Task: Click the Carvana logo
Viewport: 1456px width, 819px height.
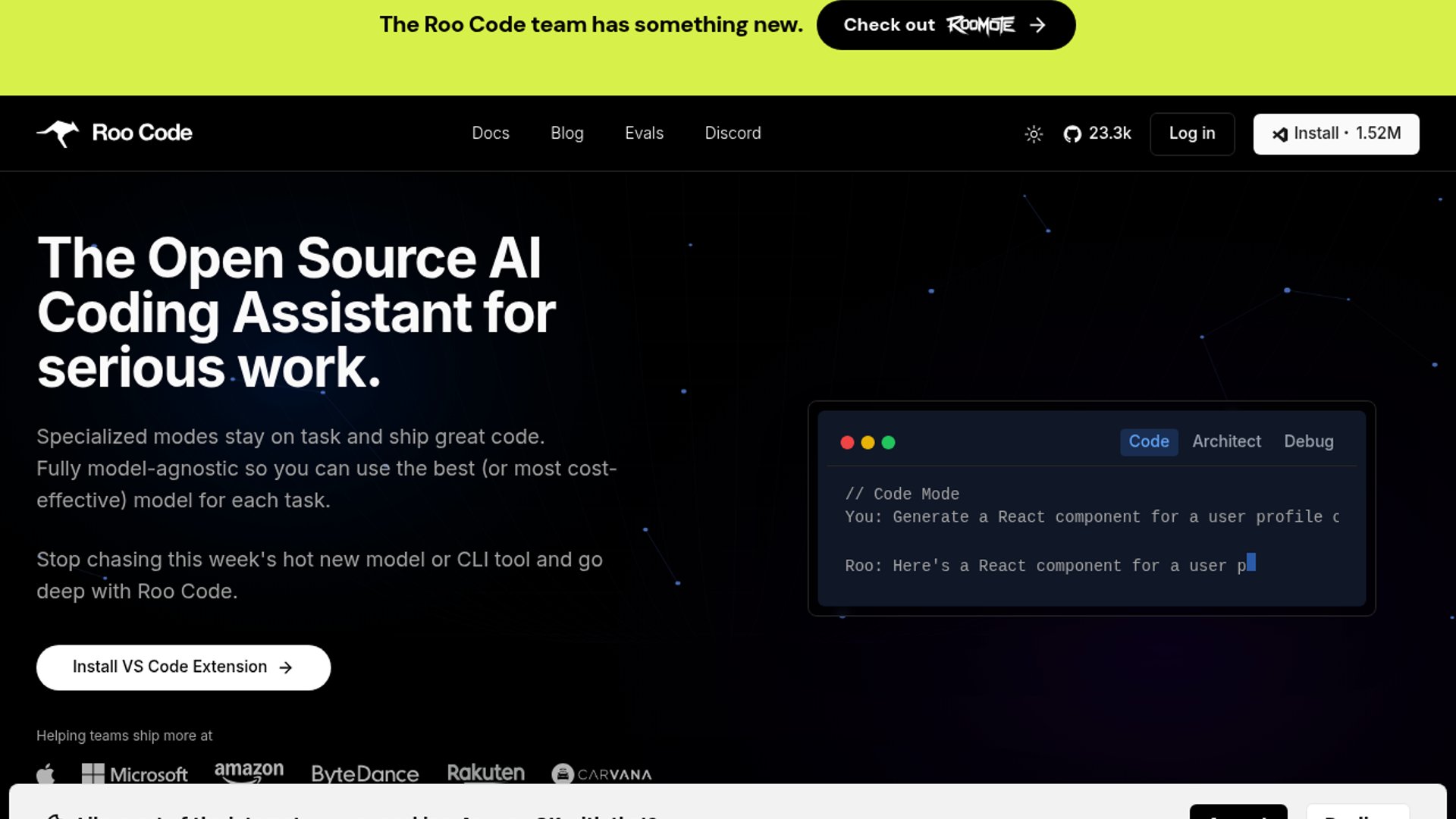Action: click(602, 773)
